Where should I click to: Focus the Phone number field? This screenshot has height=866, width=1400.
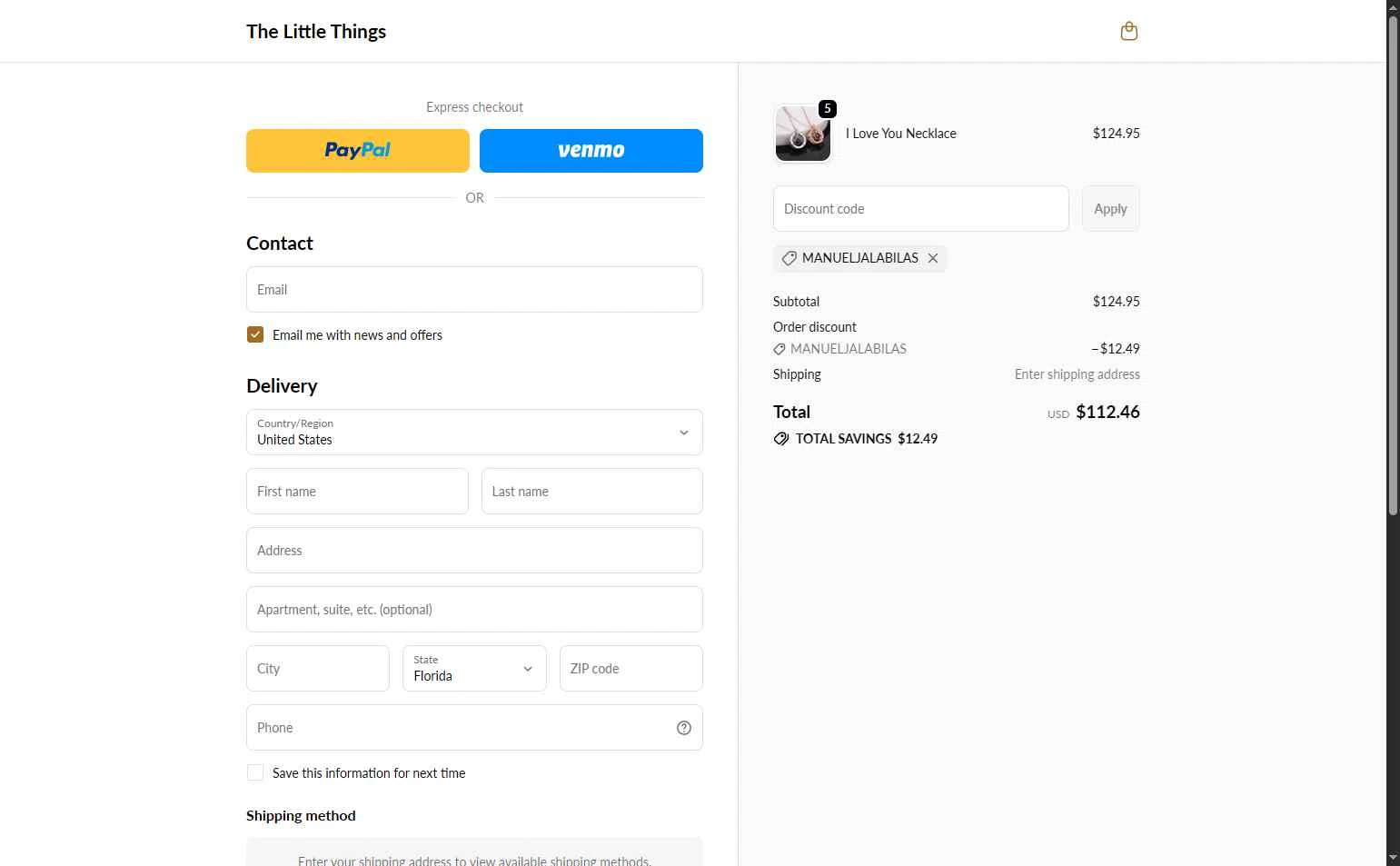(x=474, y=728)
